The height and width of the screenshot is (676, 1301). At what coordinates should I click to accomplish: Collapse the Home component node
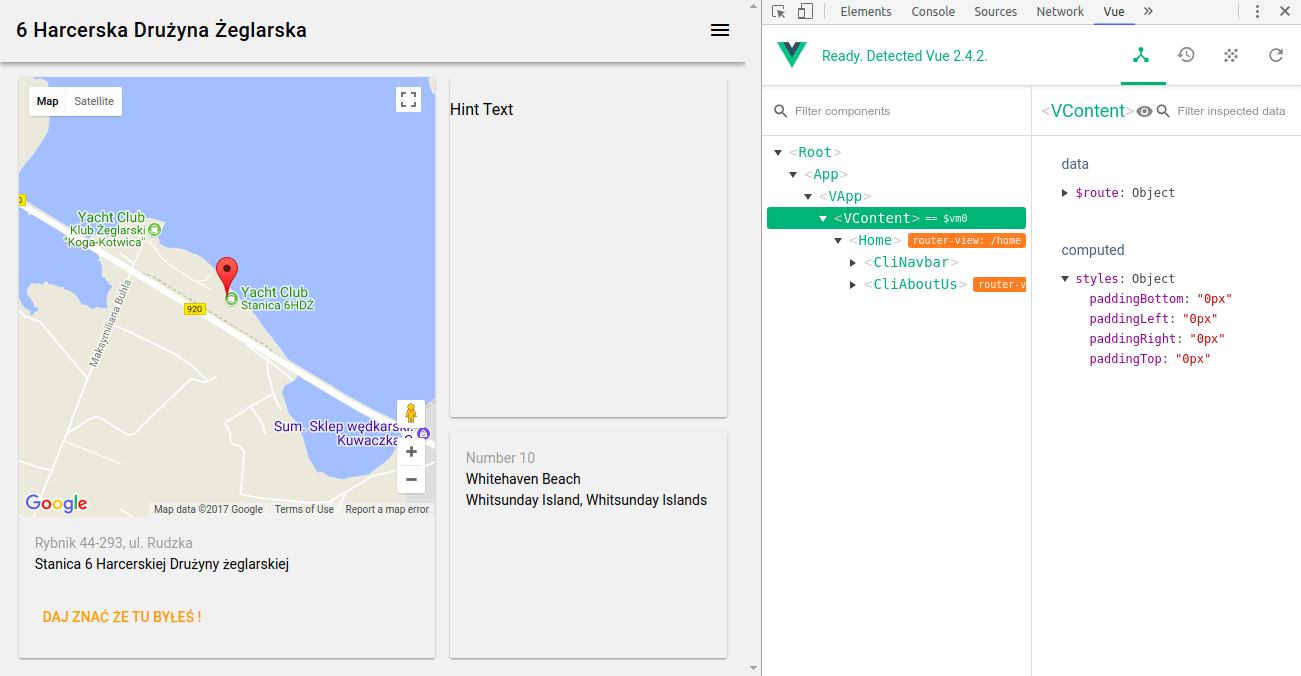[838, 240]
